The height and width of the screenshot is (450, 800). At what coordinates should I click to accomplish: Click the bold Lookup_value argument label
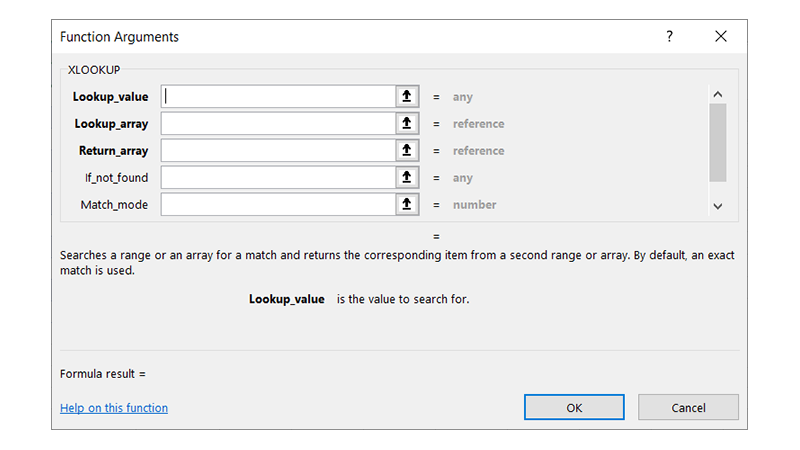click(x=110, y=97)
